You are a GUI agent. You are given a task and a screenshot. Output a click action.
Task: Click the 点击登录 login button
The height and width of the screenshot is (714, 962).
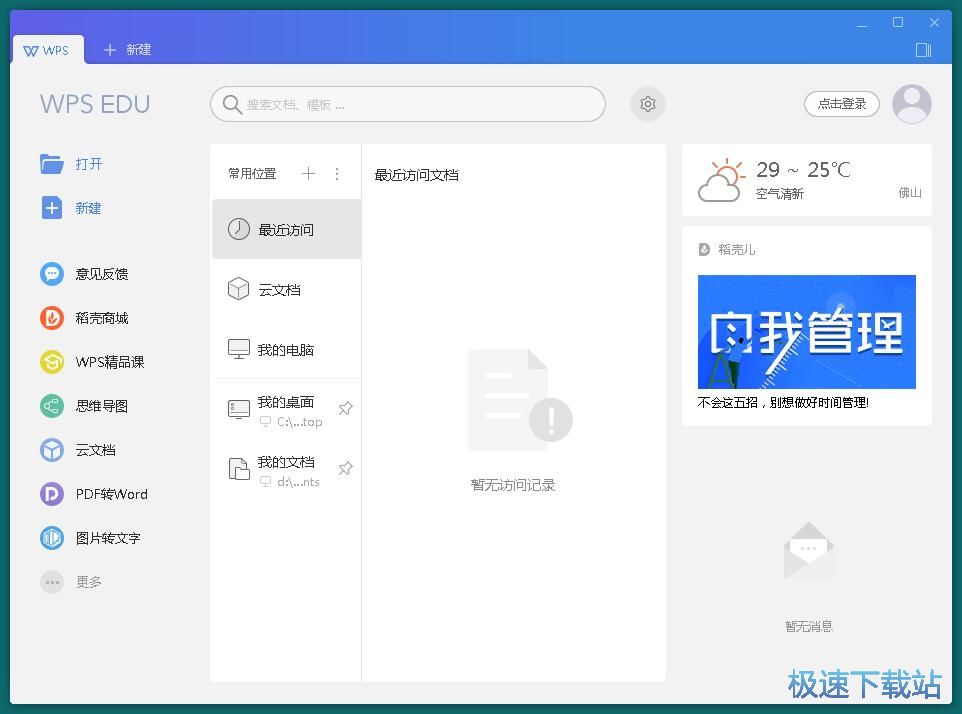842,104
